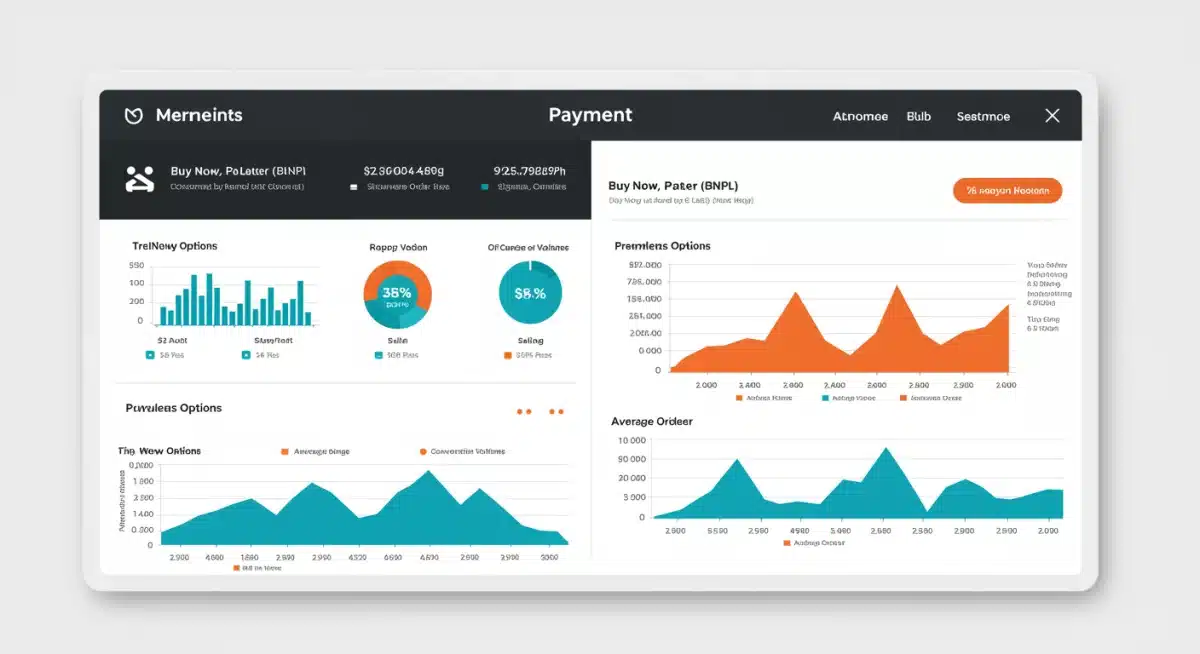Open the second more-options dots menu
The height and width of the screenshot is (654, 1200).
click(x=556, y=411)
